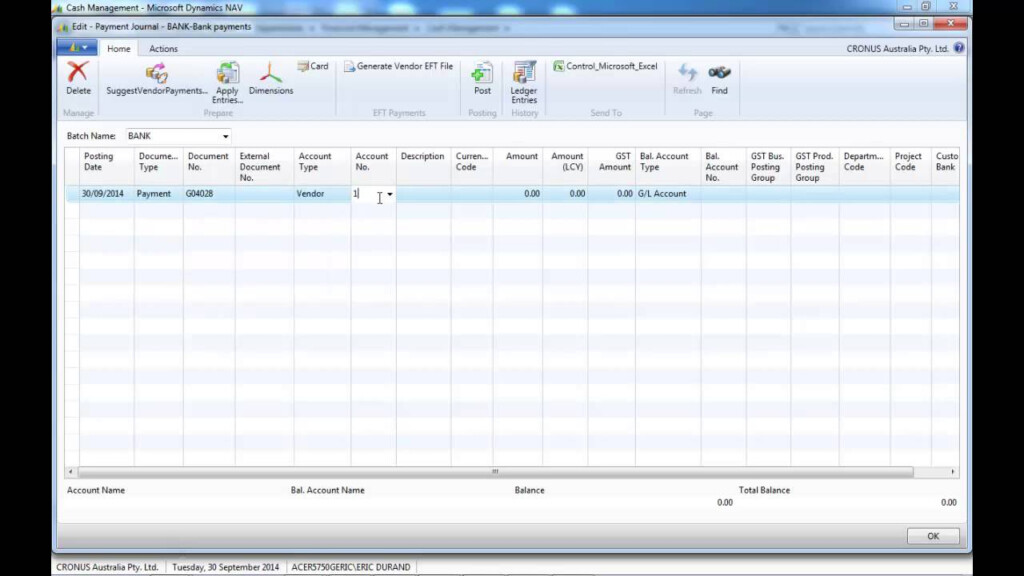The height and width of the screenshot is (576, 1024).
Task: Click the Department Code column header
Action: (865, 167)
